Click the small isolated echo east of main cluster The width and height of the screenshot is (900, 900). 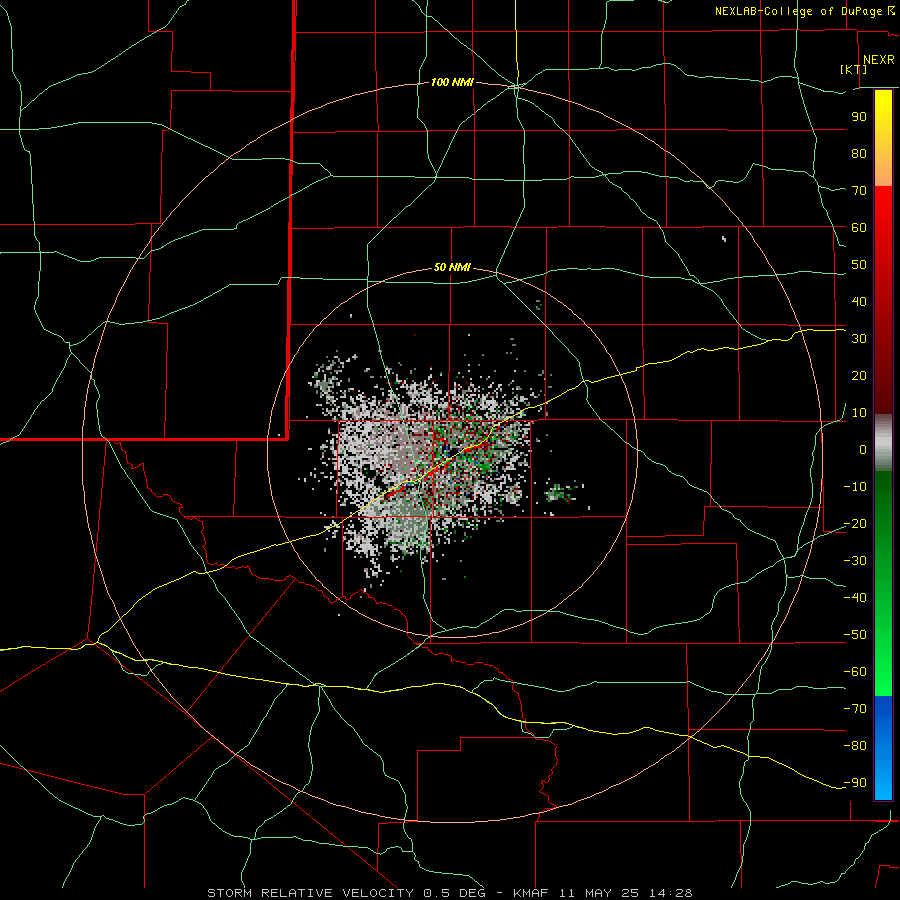coord(561,493)
